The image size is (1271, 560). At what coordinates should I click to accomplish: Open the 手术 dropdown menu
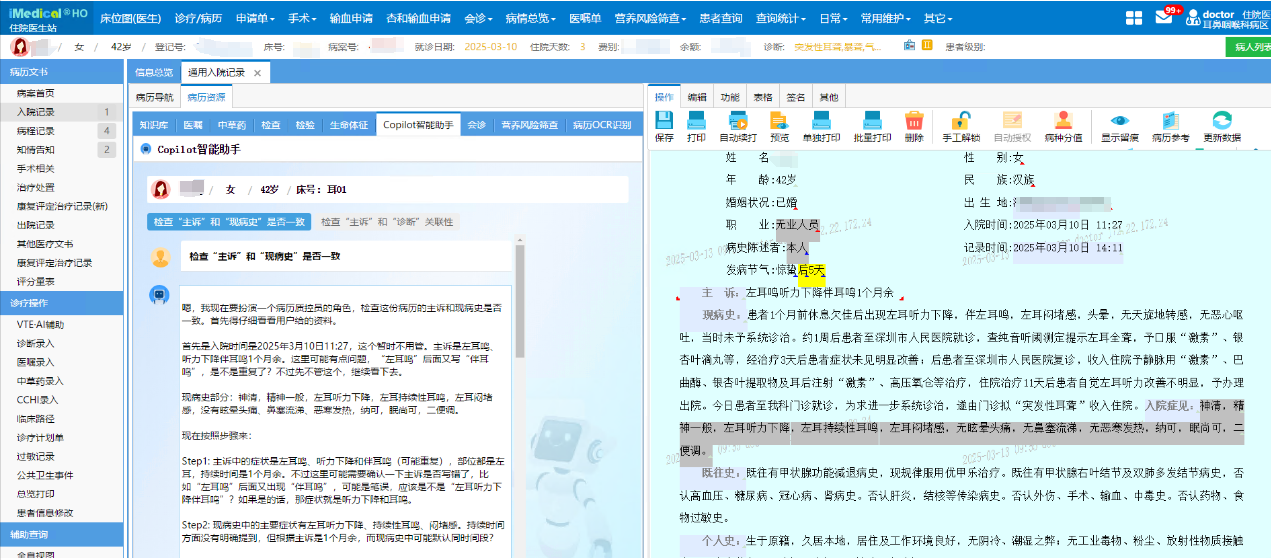click(x=303, y=18)
